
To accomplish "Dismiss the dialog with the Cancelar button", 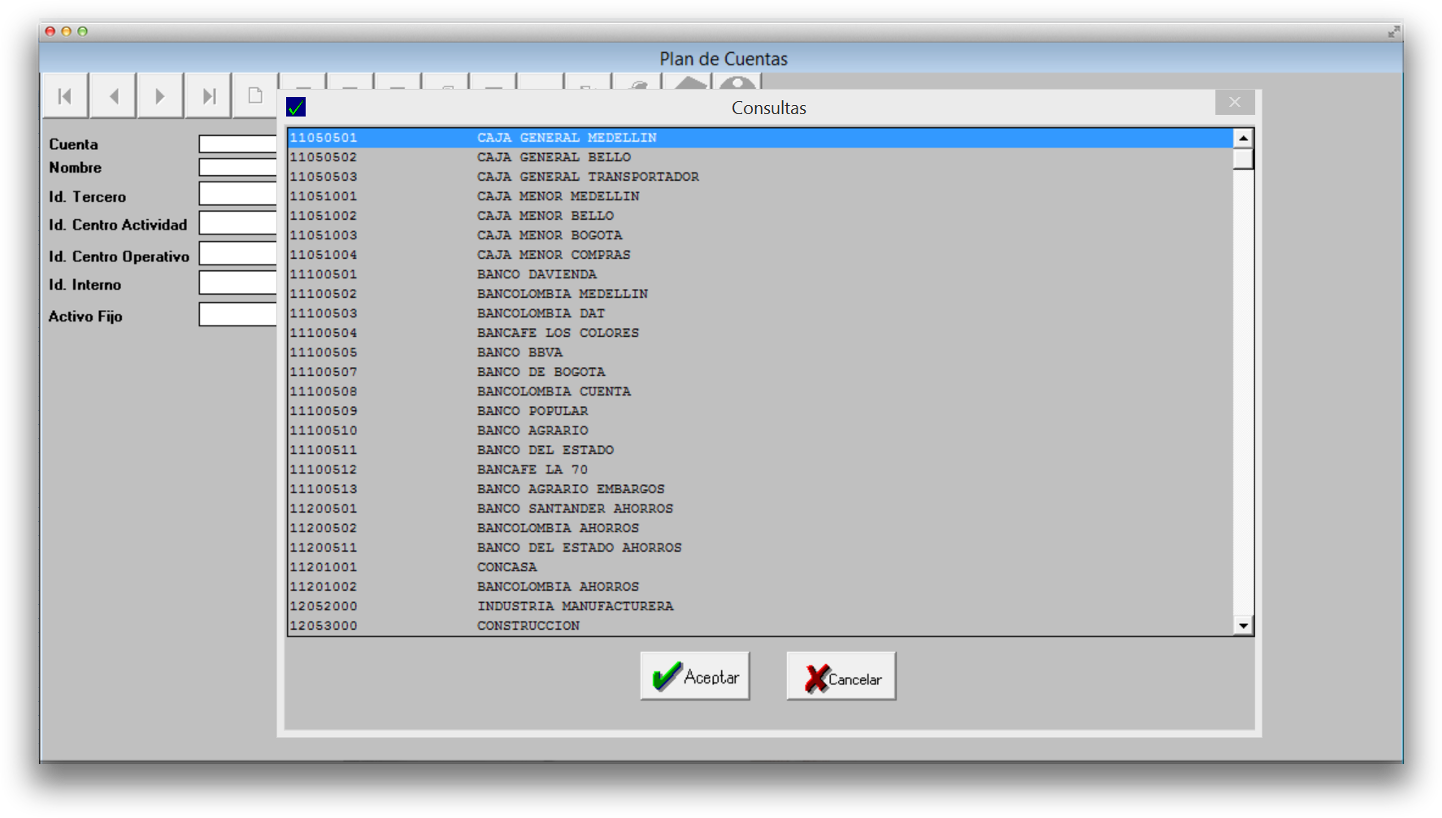I will coord(841,677).
